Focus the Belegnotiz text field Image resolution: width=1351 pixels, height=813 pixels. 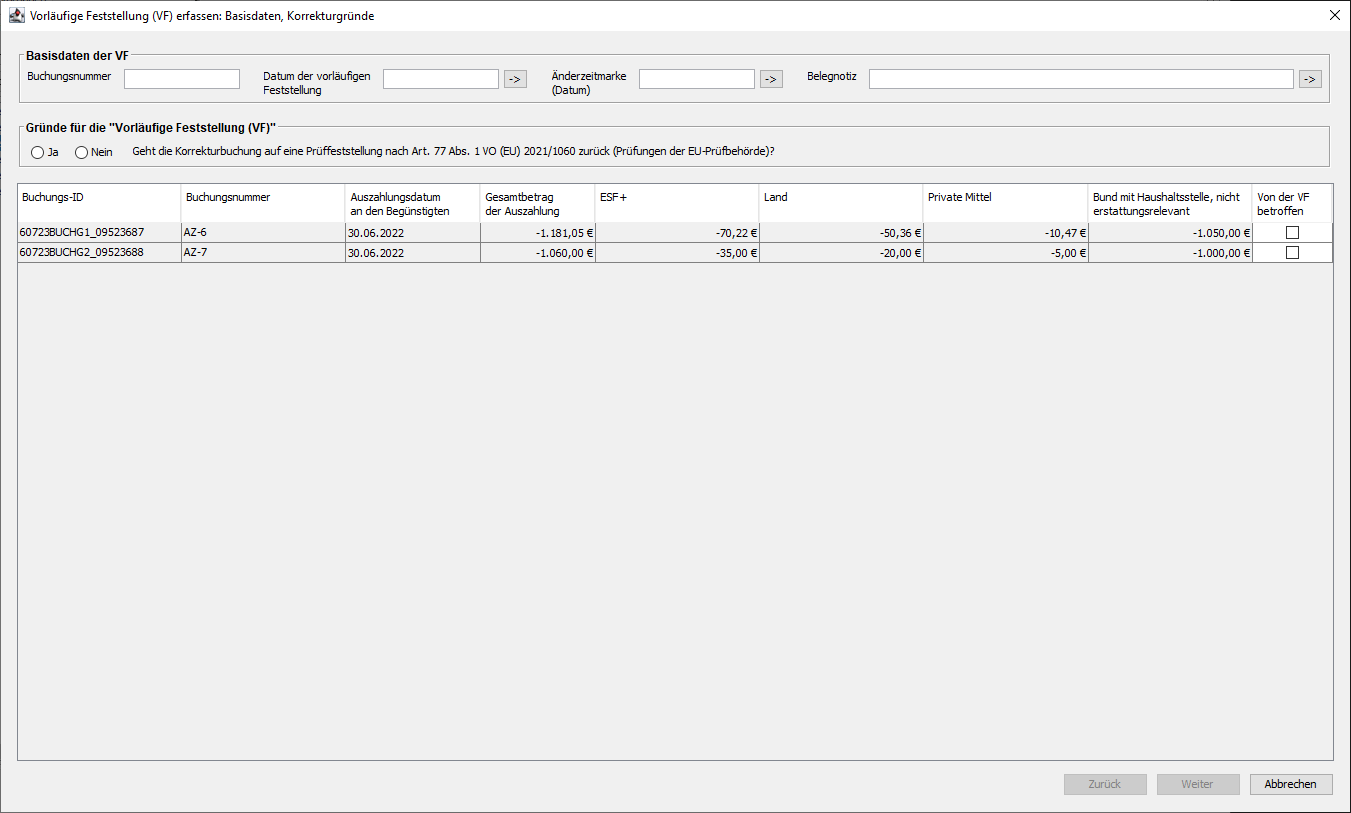pyautogui.click(x=1082, y=79)
